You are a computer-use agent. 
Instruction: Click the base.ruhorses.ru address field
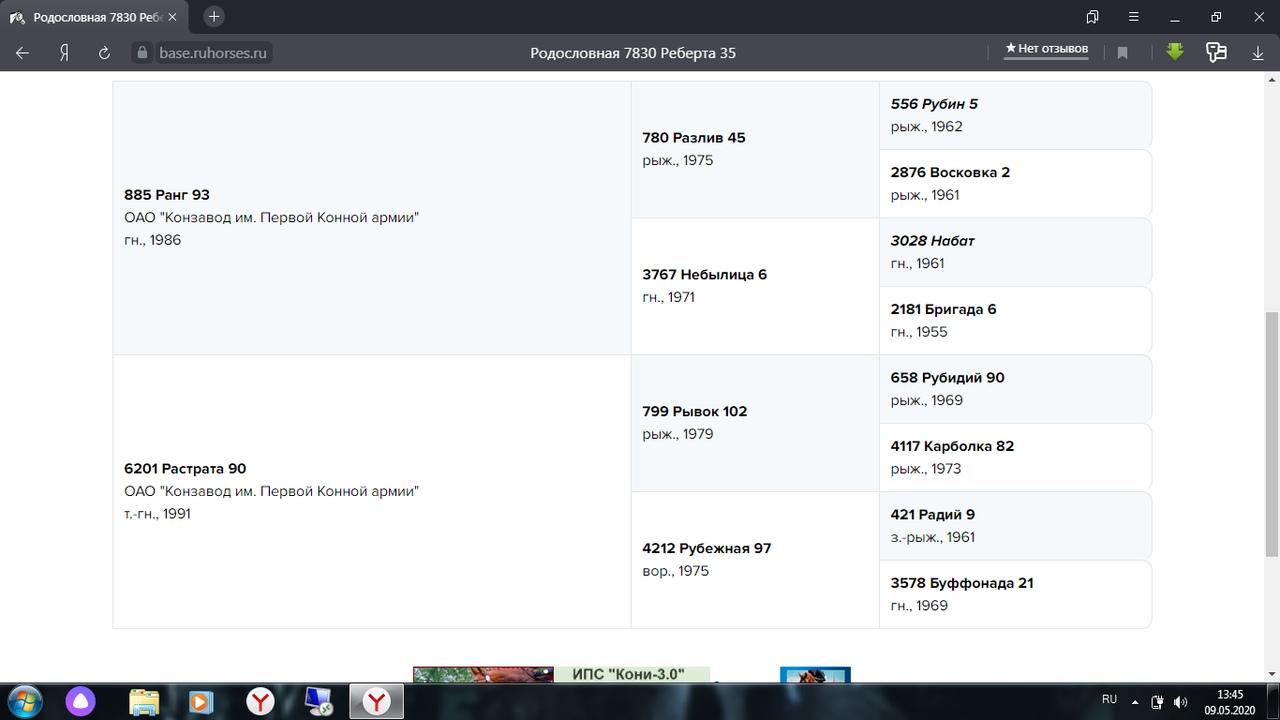pos(213,53)
